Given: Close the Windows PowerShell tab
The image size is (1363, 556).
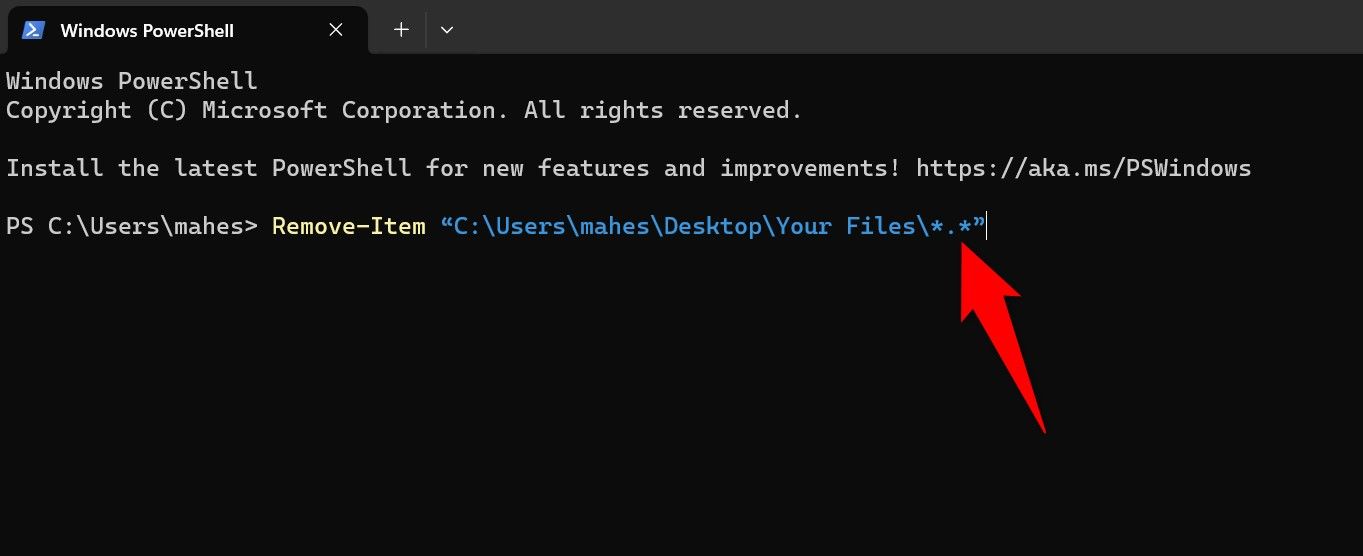Looking at the screenshot, I should click(336, 30).
